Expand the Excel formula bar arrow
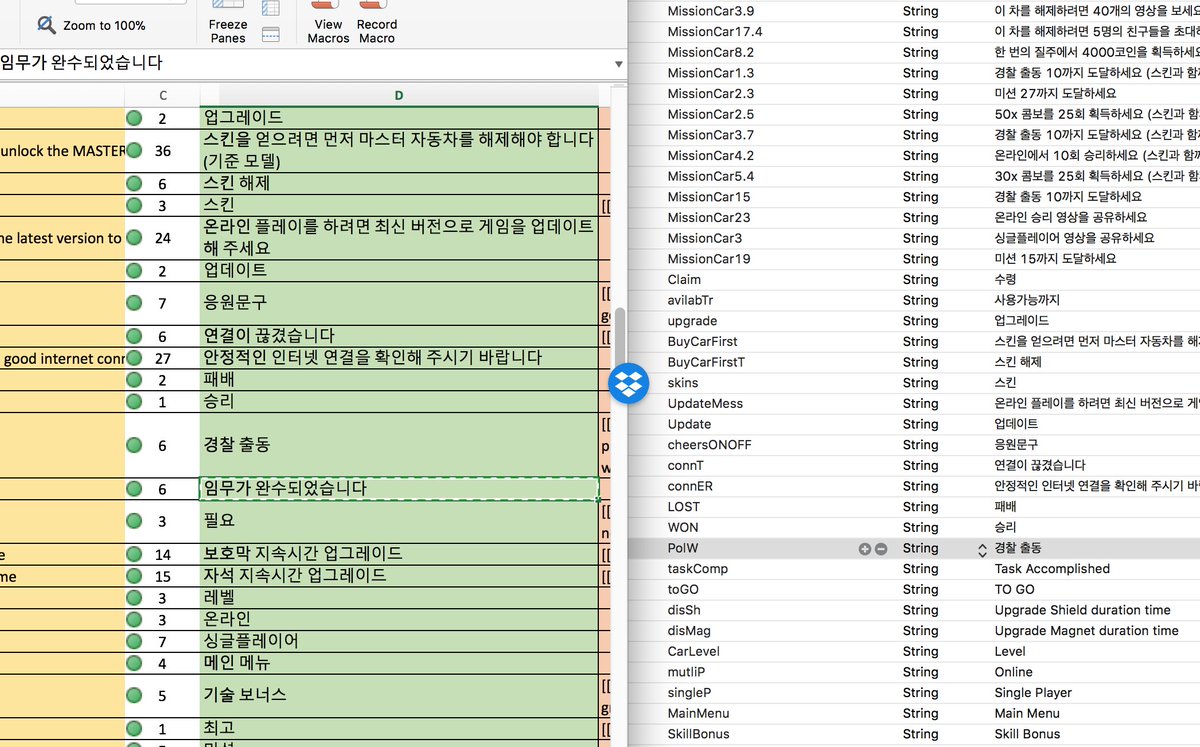Screen dimensions: 1200x747 pyautogui.click(x=617, y=64)
